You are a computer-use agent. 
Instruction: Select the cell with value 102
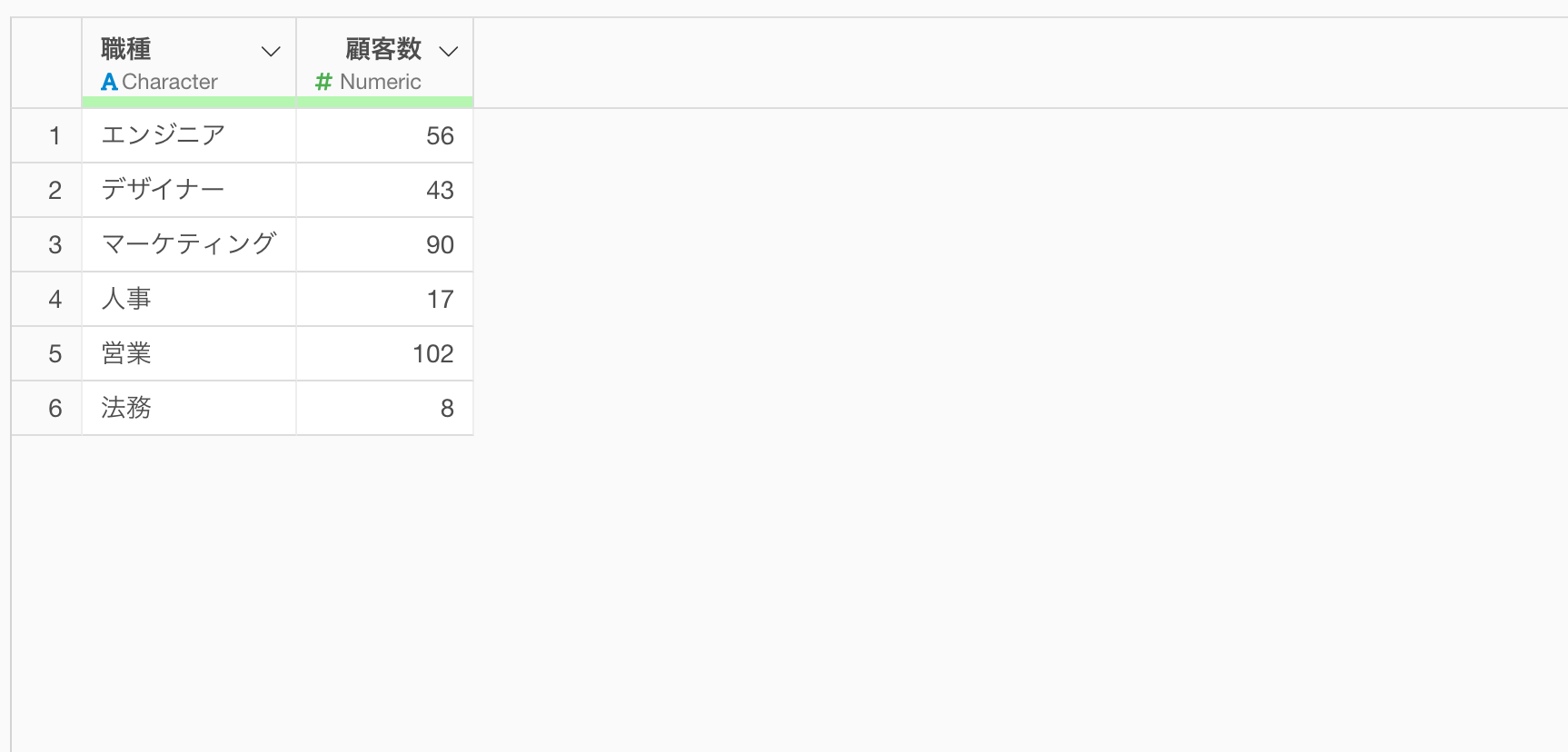pyautogui.click(x=384, y=353)
